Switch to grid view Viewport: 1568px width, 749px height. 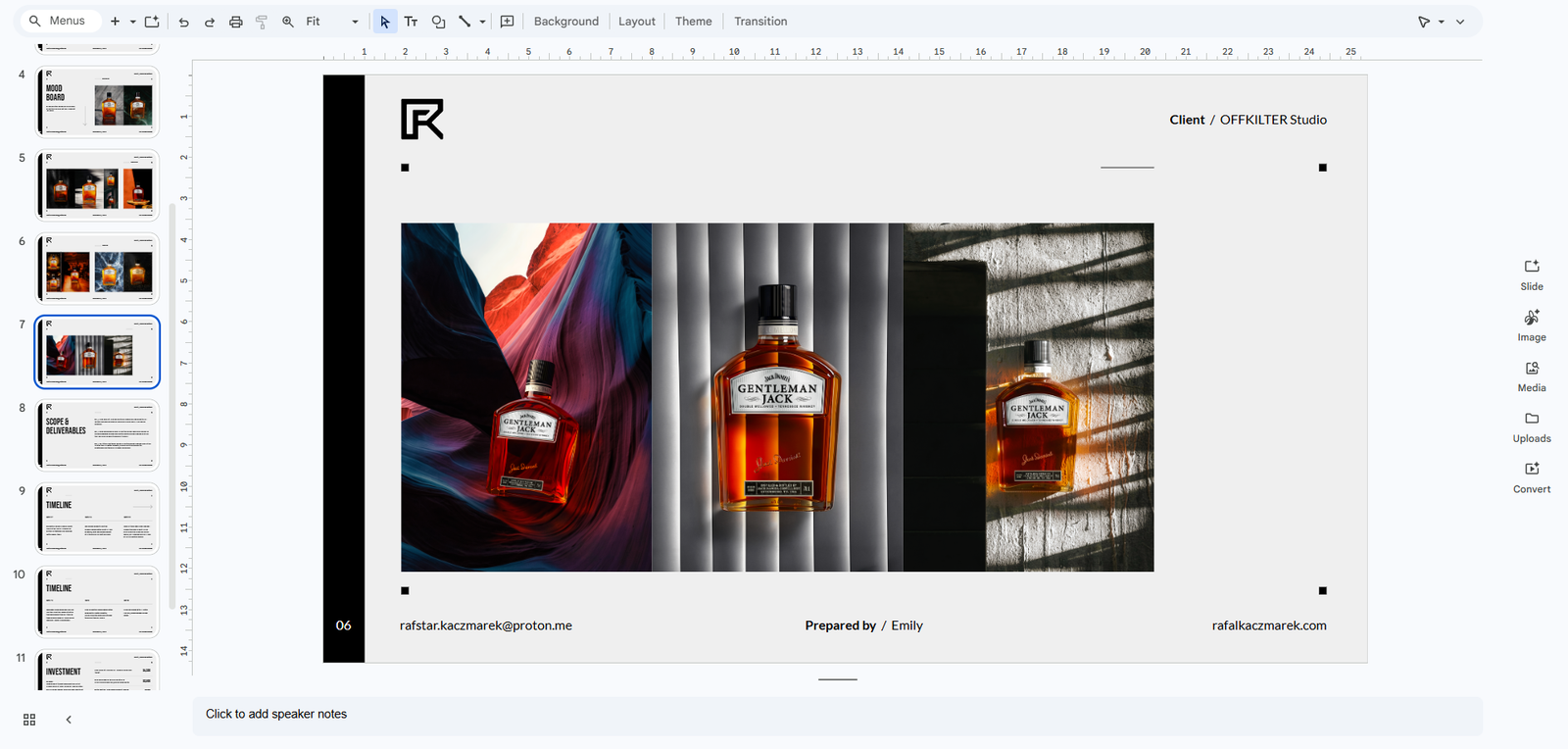click(x=29, y=720)
